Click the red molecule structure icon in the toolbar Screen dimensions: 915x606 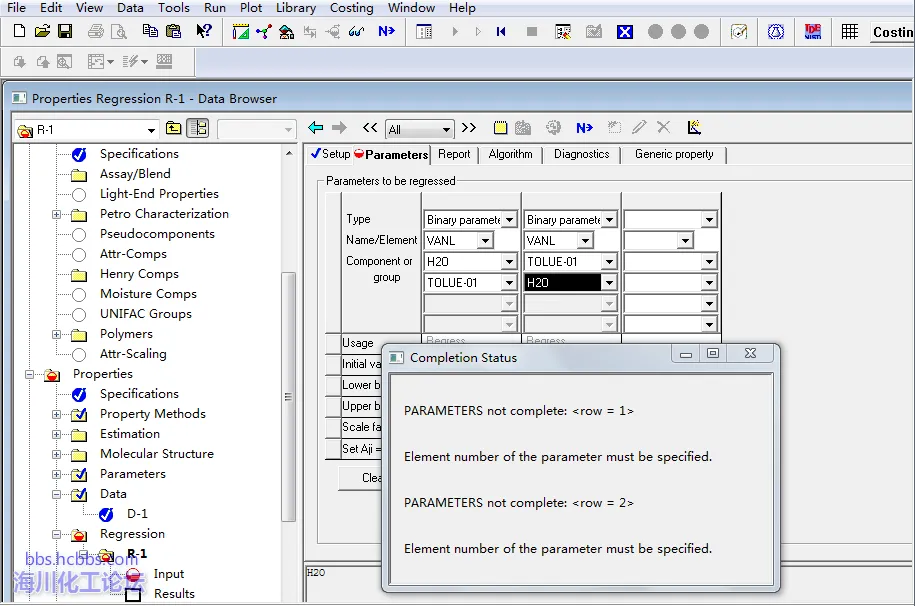coord(263,32)
